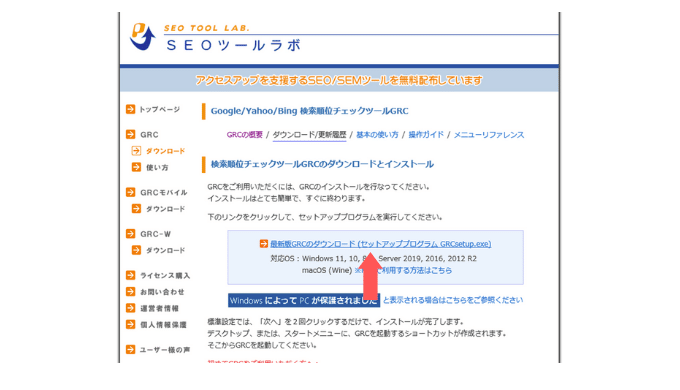
Task: Open GRCモバイル in the sidebar
Action: [163, 193]
